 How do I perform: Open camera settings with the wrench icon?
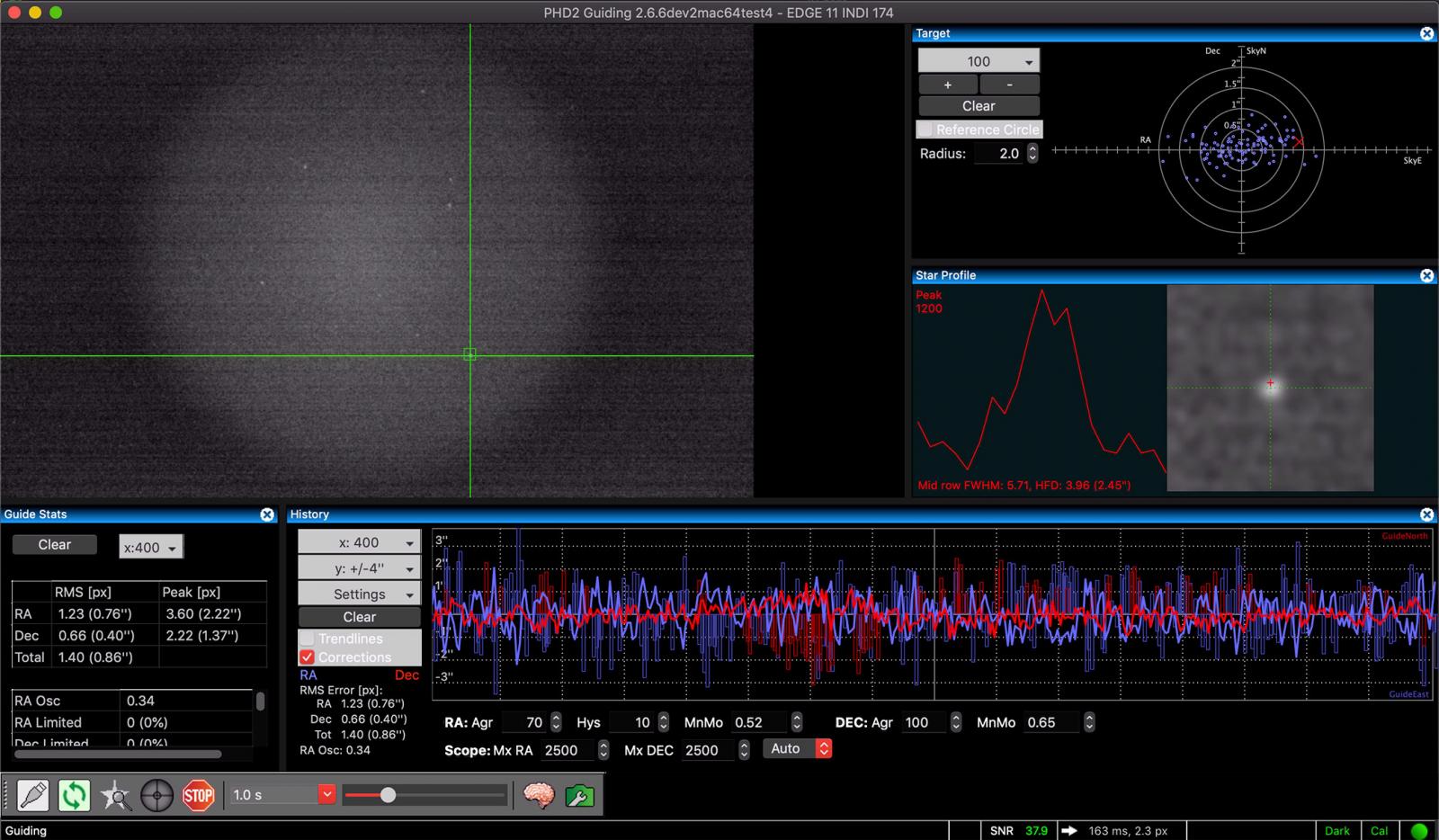tap(580, 796)
